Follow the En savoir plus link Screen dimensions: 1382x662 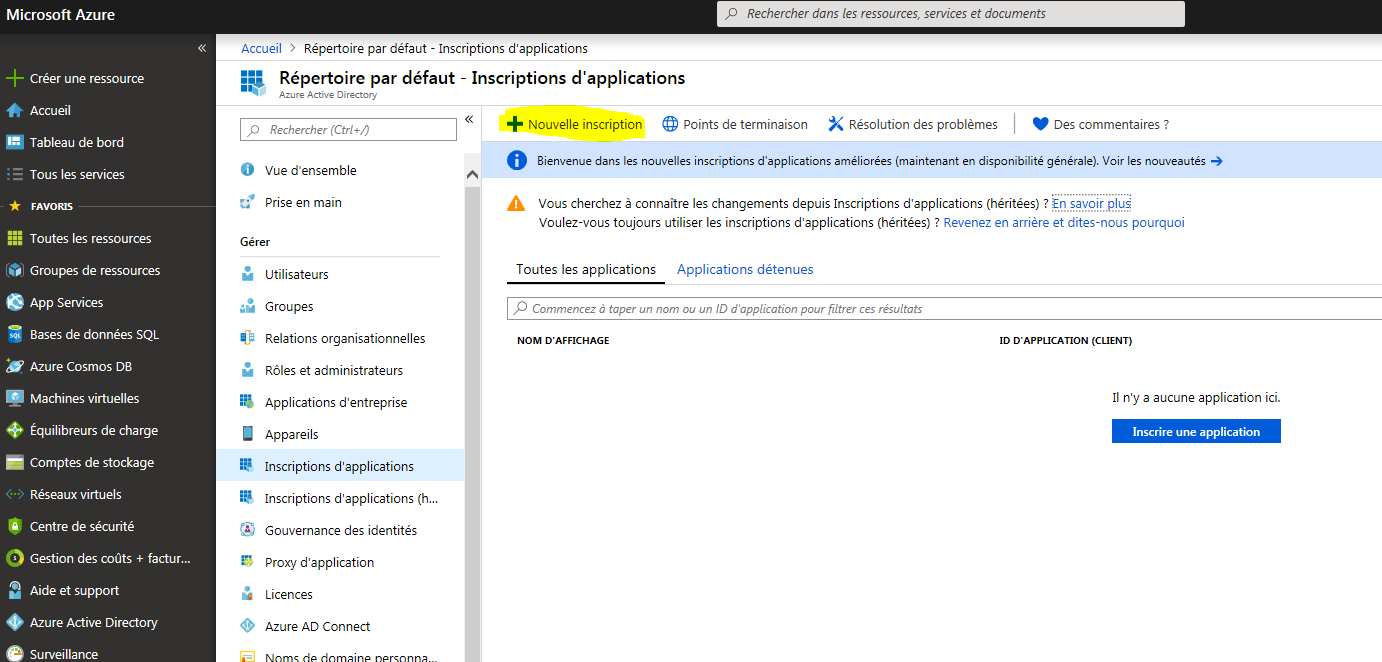1091,203
